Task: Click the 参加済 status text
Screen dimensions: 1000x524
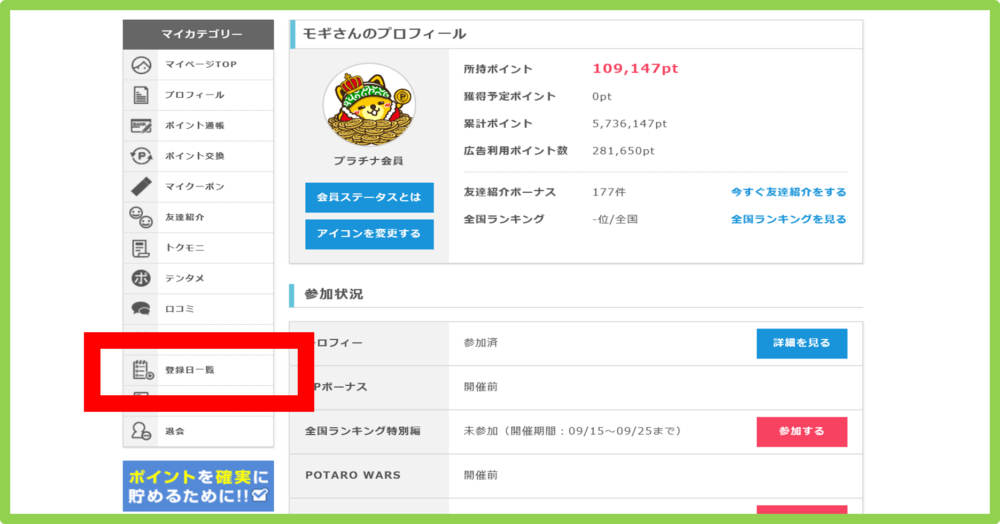Action: [480, 343]
